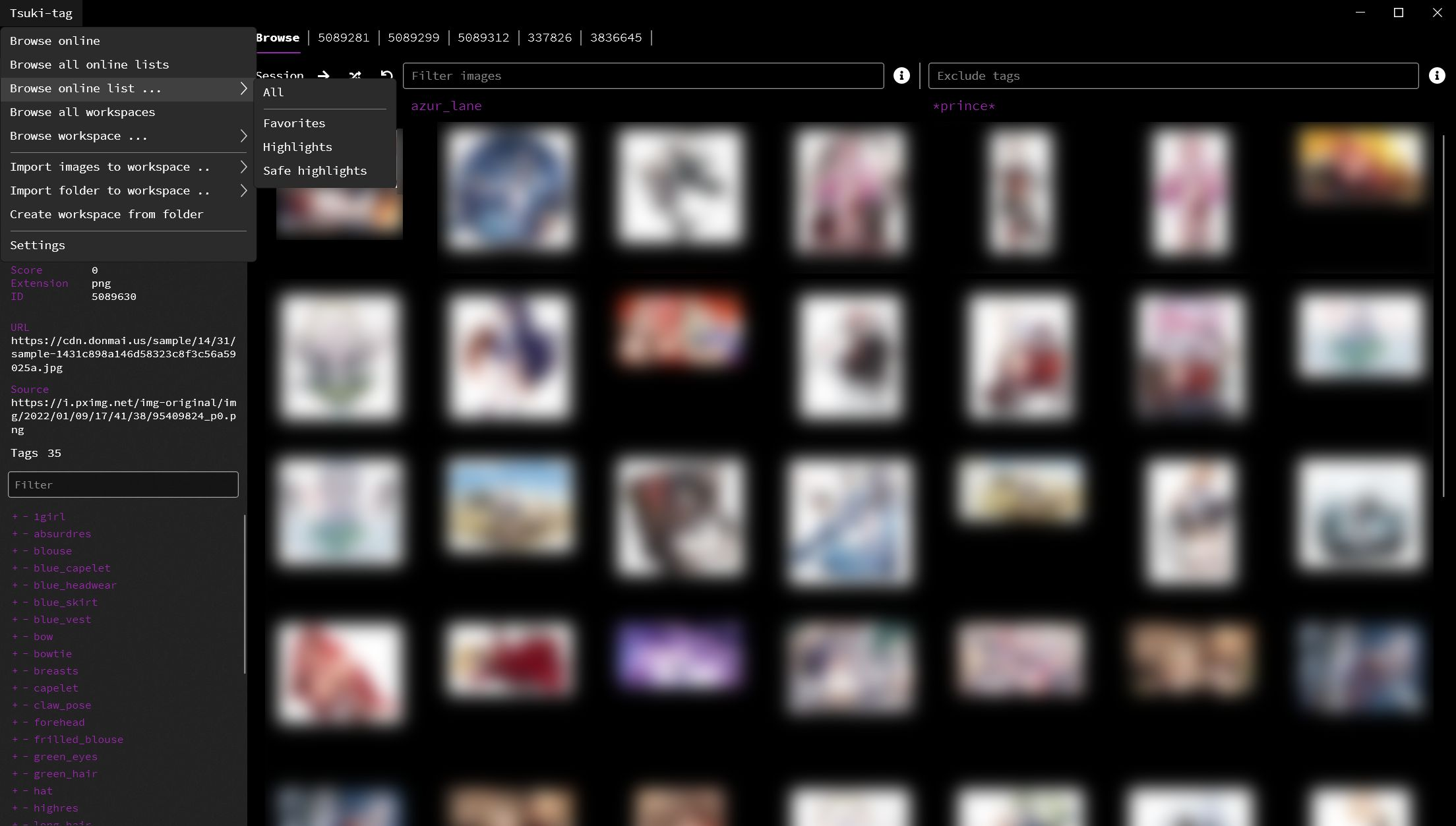Image resolution: width=1456 pixels, height=826 pixels.
Task: Click the plus icon for tag capelet
Action: (15, 688)
